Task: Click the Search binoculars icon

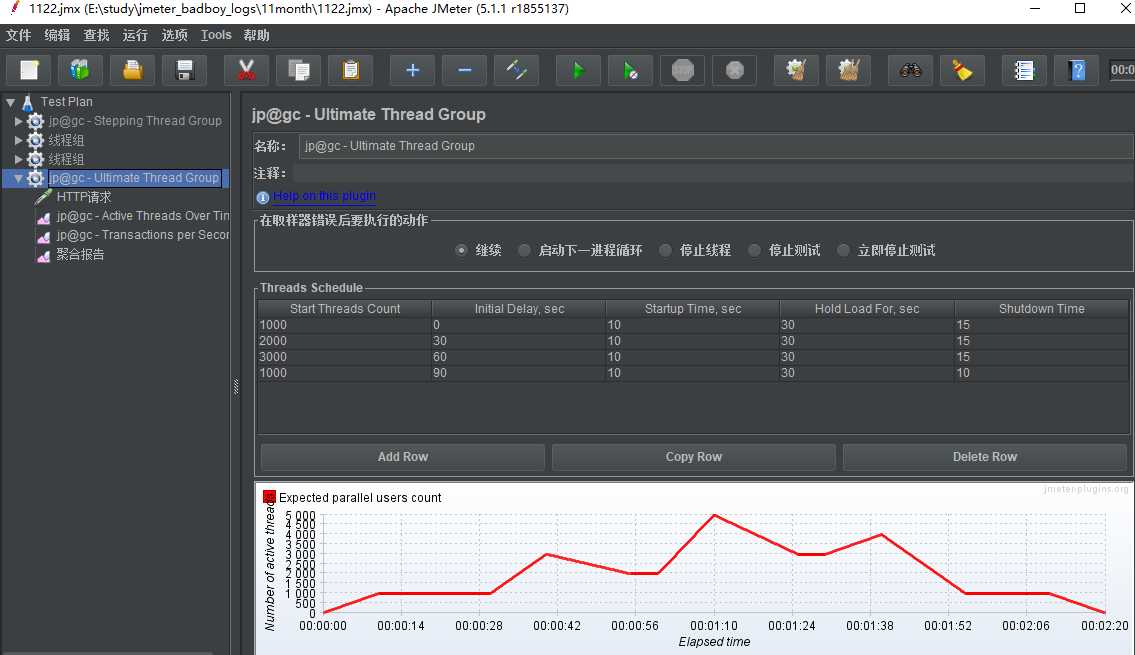Action: pyautogui.click(x=910, y=70)
